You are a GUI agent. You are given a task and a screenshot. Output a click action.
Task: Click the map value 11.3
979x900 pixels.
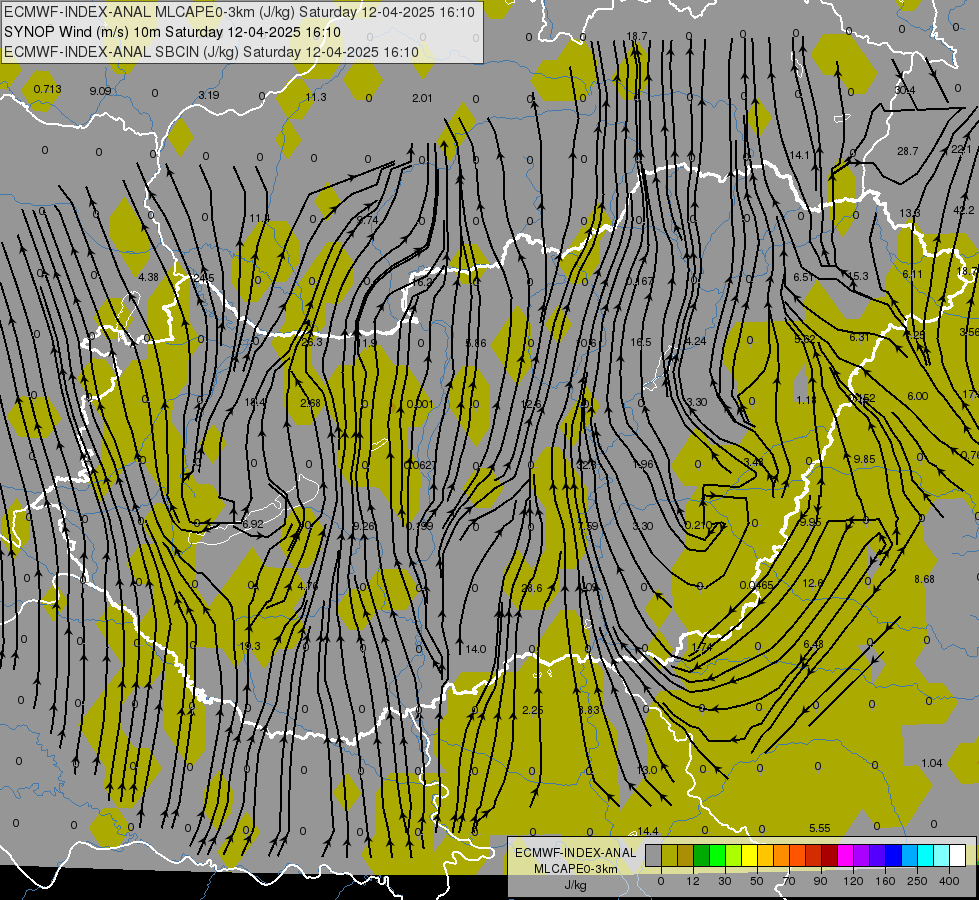pyautogui.click(x=316, y=97)
